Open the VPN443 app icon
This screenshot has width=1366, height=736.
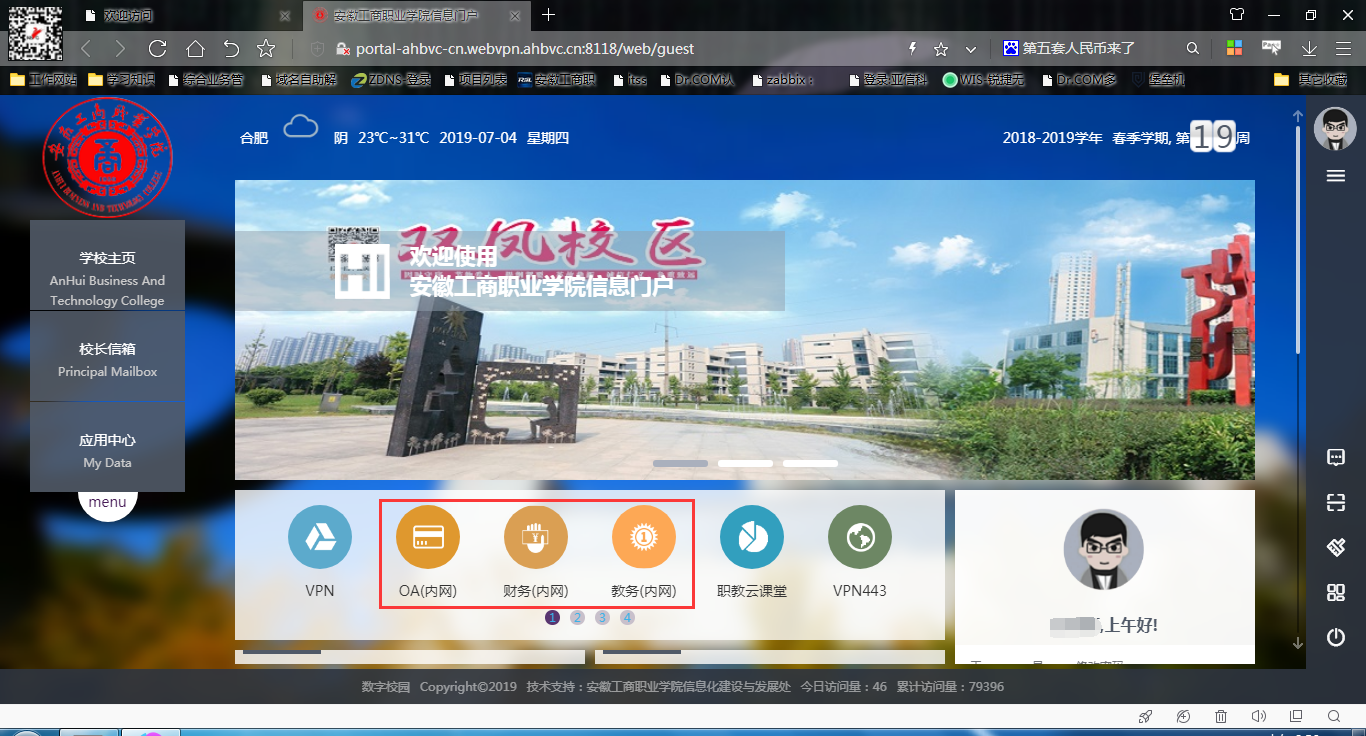tap(860, 537)
